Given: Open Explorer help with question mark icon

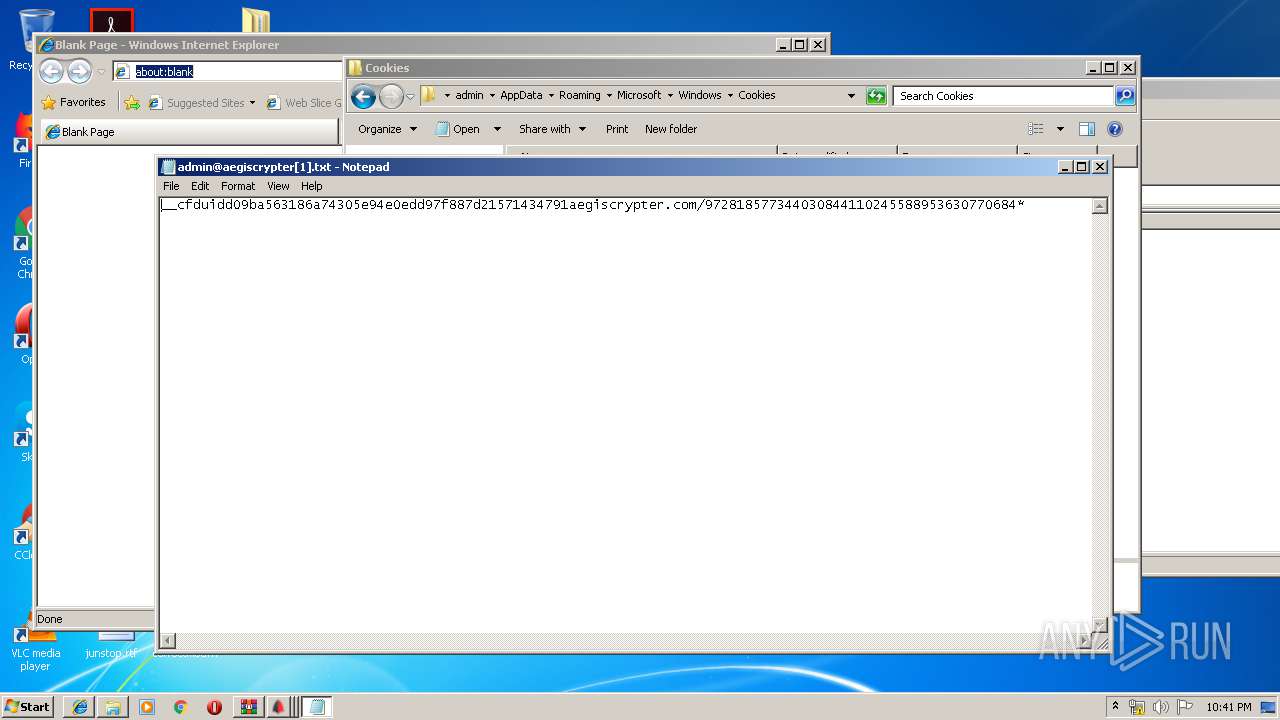Looking at the screenshot, I should [1115, 129].
